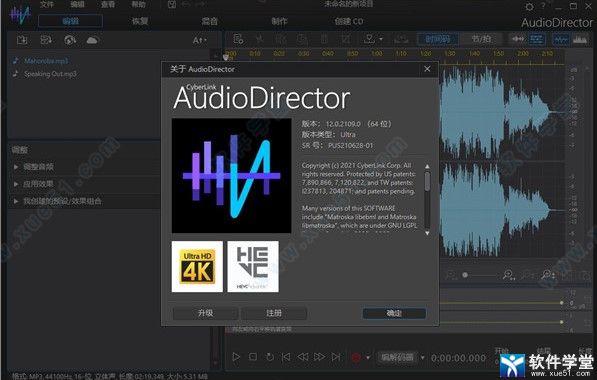
Task: Click the HEVC badge
Action: tap(253, 267)
